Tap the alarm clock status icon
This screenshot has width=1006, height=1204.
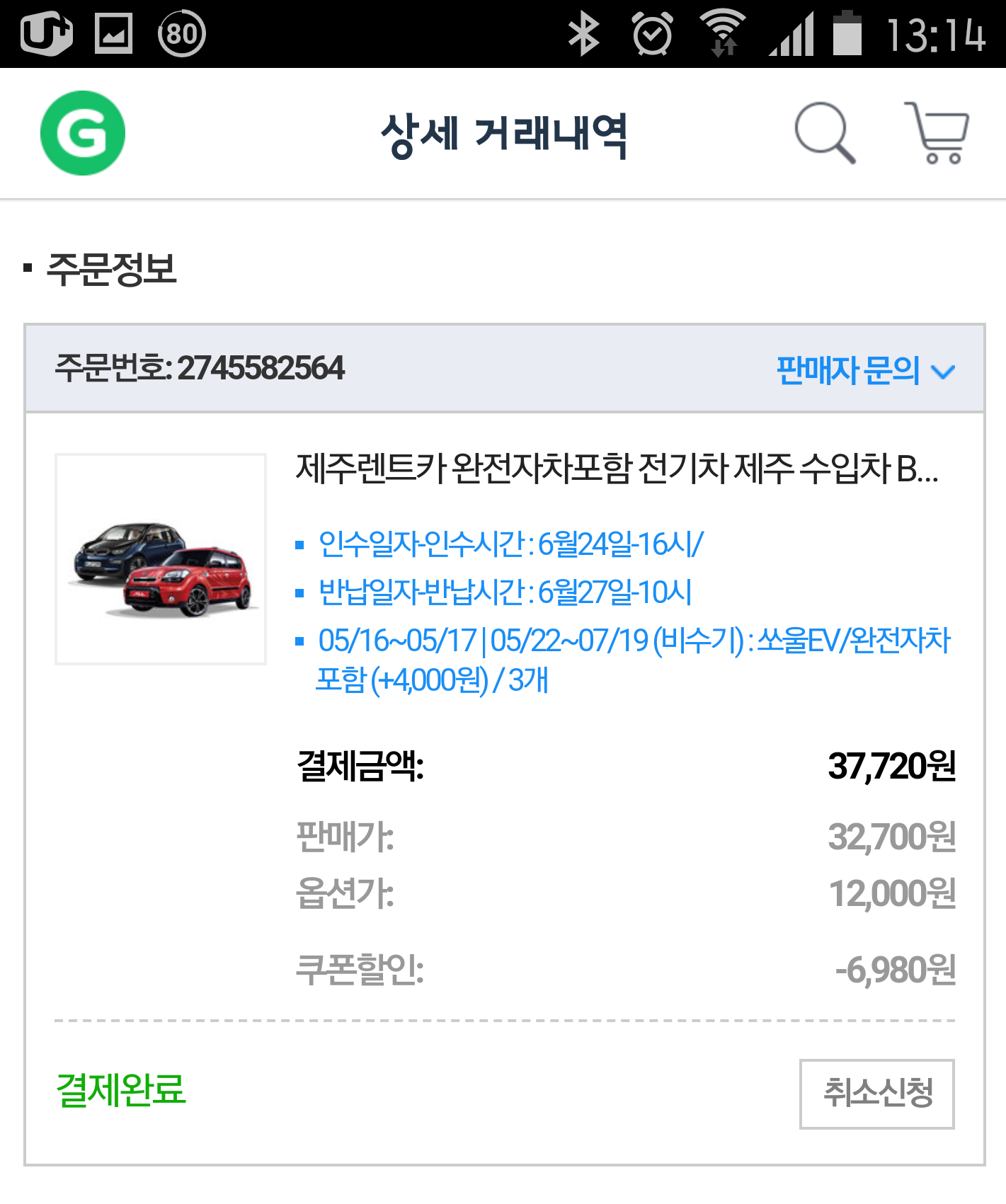652,34
